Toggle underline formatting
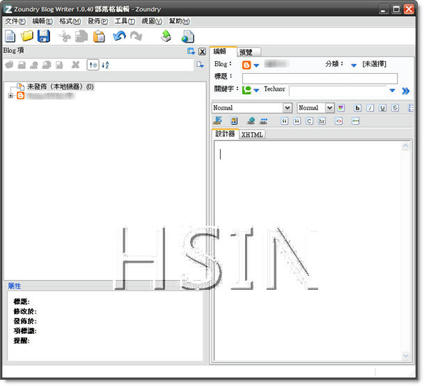 tap(383, 108)
